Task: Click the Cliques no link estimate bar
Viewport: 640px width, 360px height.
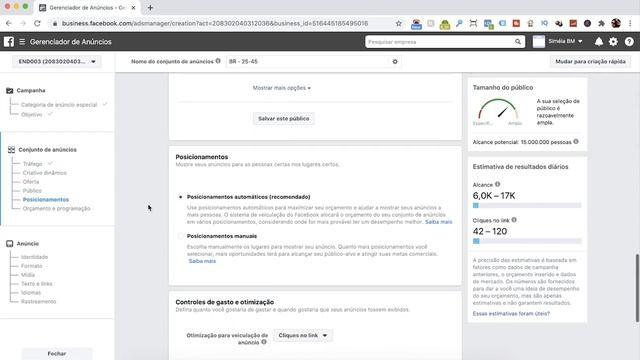Action: [x=527, y=241]
